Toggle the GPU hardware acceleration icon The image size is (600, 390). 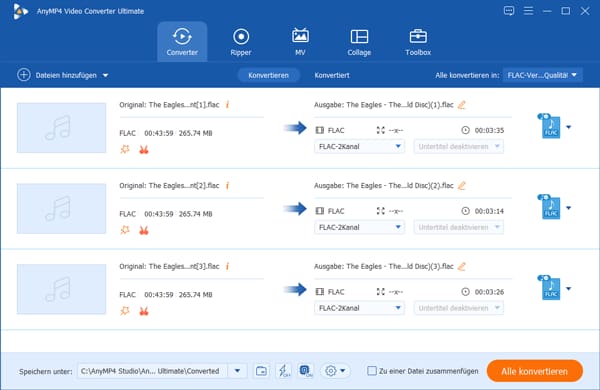point(306,371)
